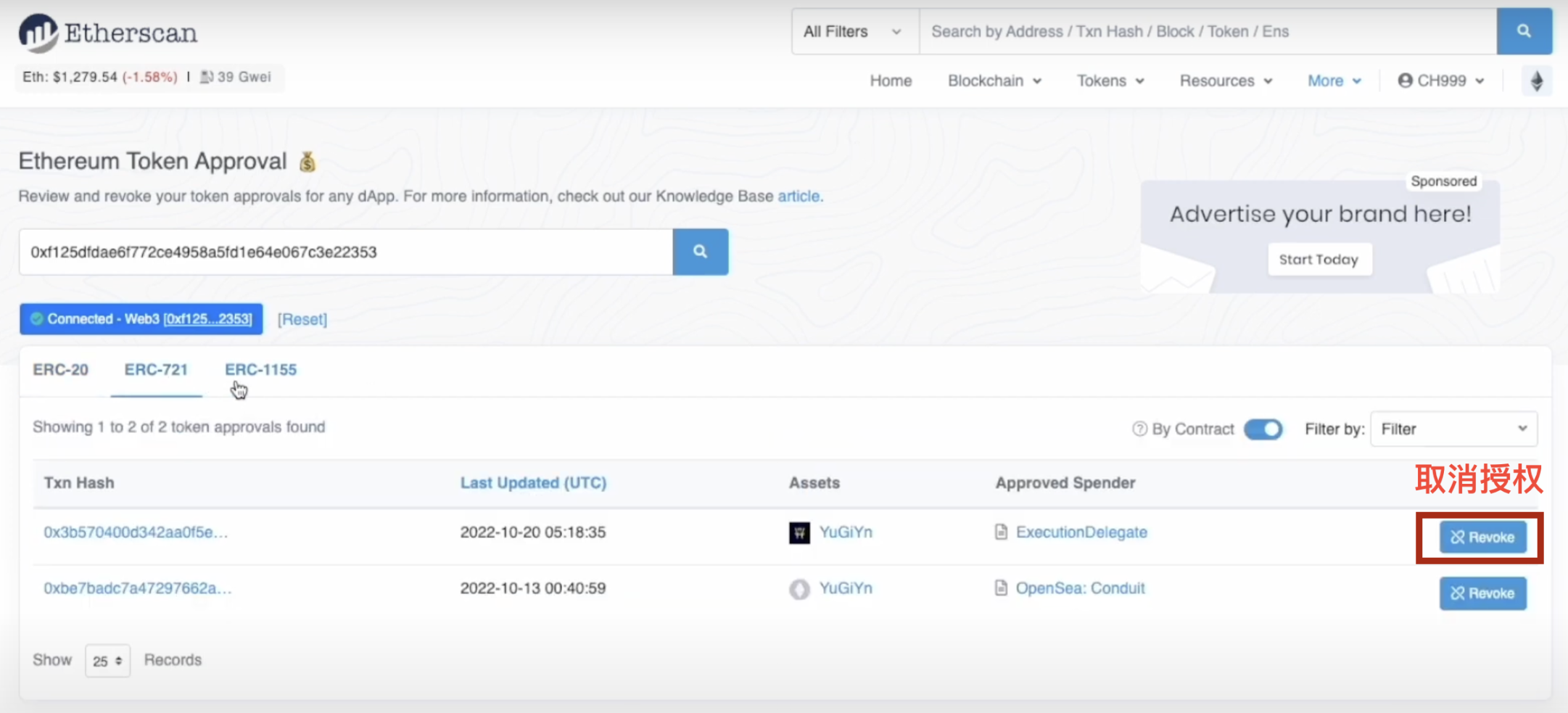Open the Knowledge Base article link
The width and height of the screenshot is (1568, 713).
(x=799, y=196)
